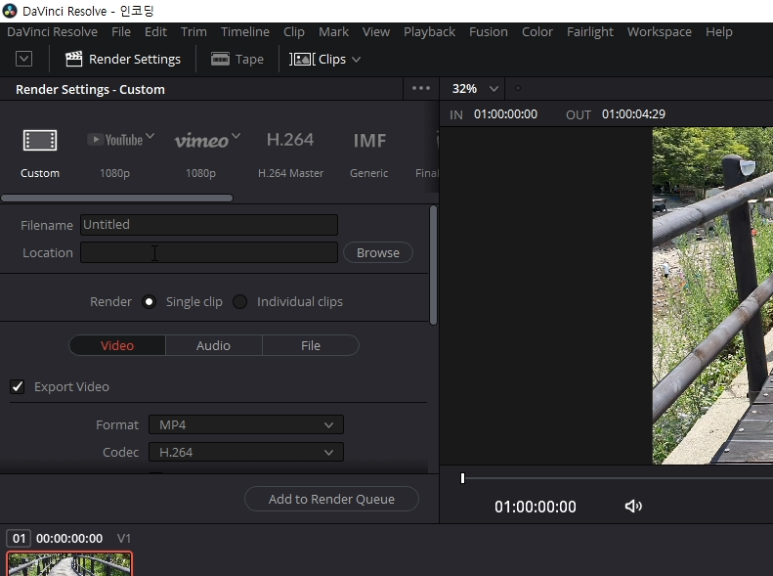Mute audio with the speaker icon
773x576 pixels.
tap(633, 506)
